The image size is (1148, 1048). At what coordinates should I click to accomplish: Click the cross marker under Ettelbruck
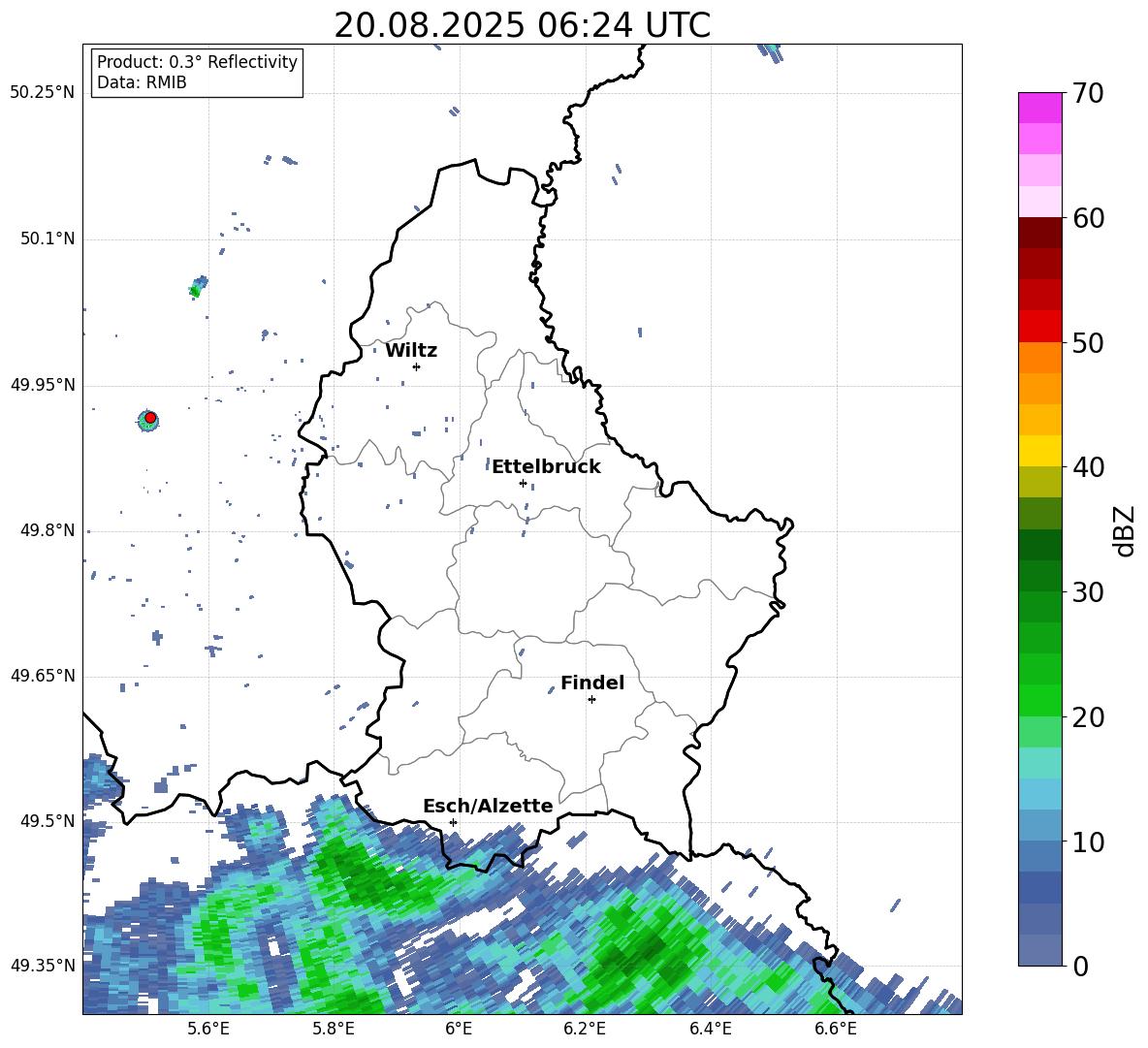(x=523, y=483)
